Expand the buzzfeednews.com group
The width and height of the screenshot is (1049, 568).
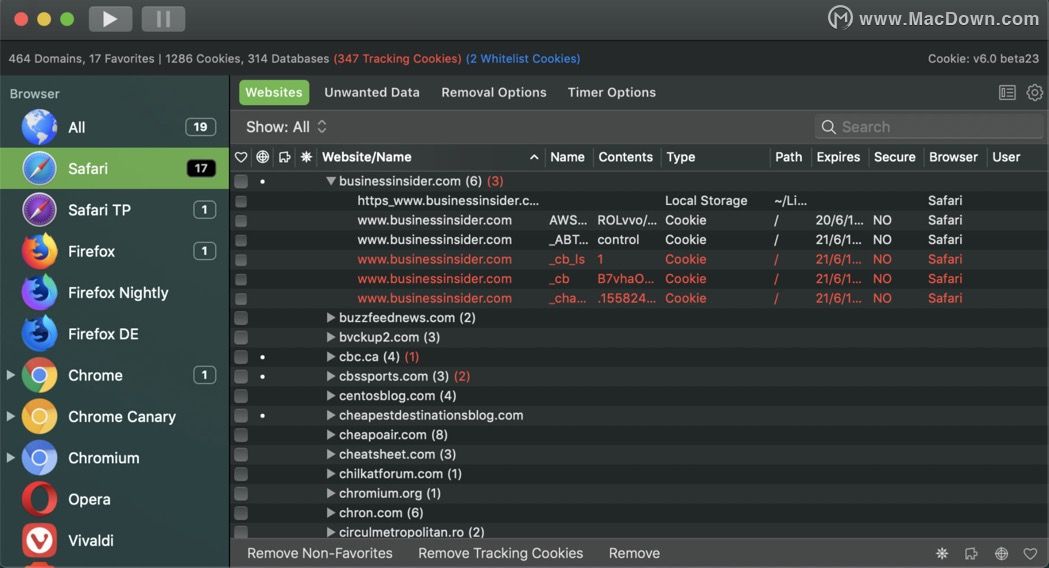click(330, 318)
